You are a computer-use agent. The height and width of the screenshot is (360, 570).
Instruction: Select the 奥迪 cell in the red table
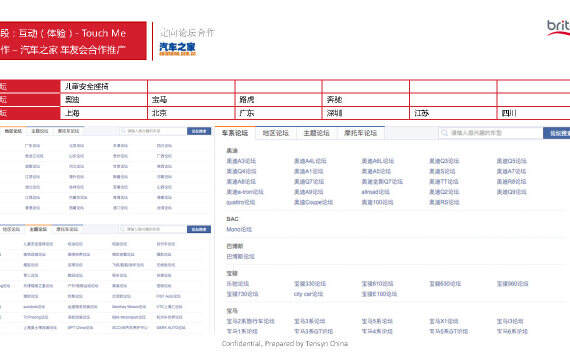coord(104,100)
